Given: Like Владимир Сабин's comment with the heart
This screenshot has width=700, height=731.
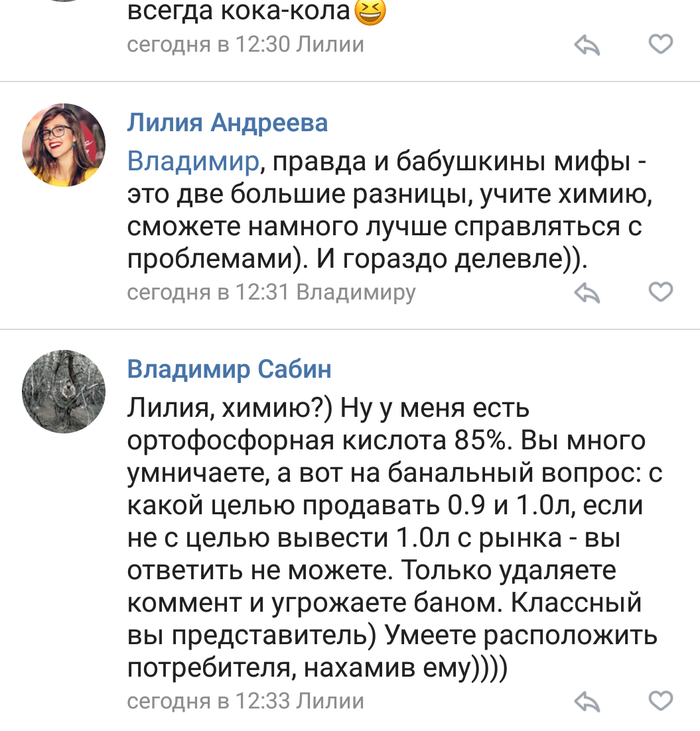Looking at the screenshot, I should (661, 700).
